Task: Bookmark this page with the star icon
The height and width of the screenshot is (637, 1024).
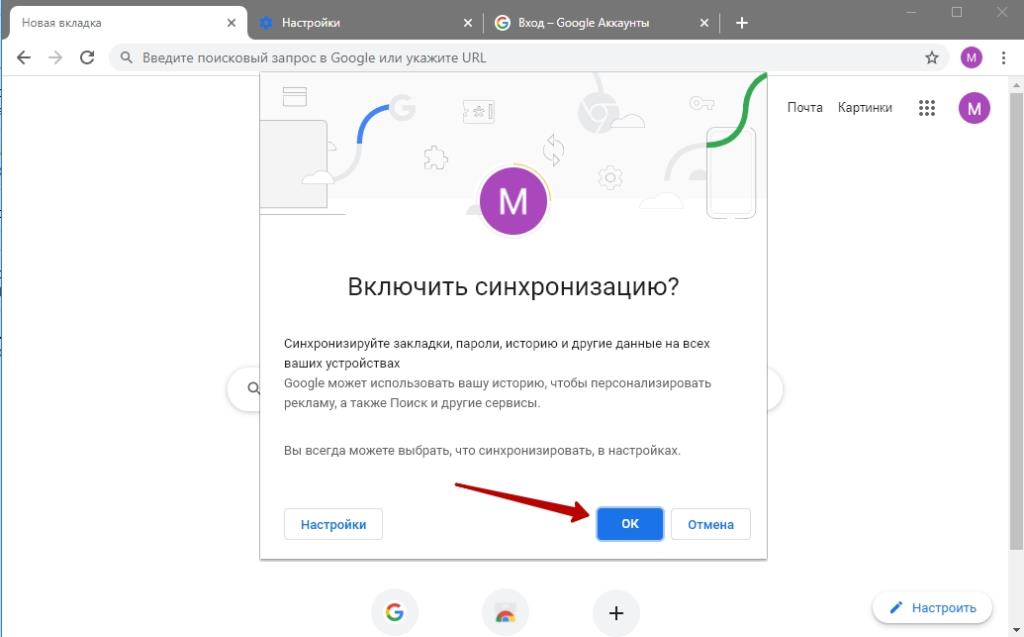Action: (932, 57)
